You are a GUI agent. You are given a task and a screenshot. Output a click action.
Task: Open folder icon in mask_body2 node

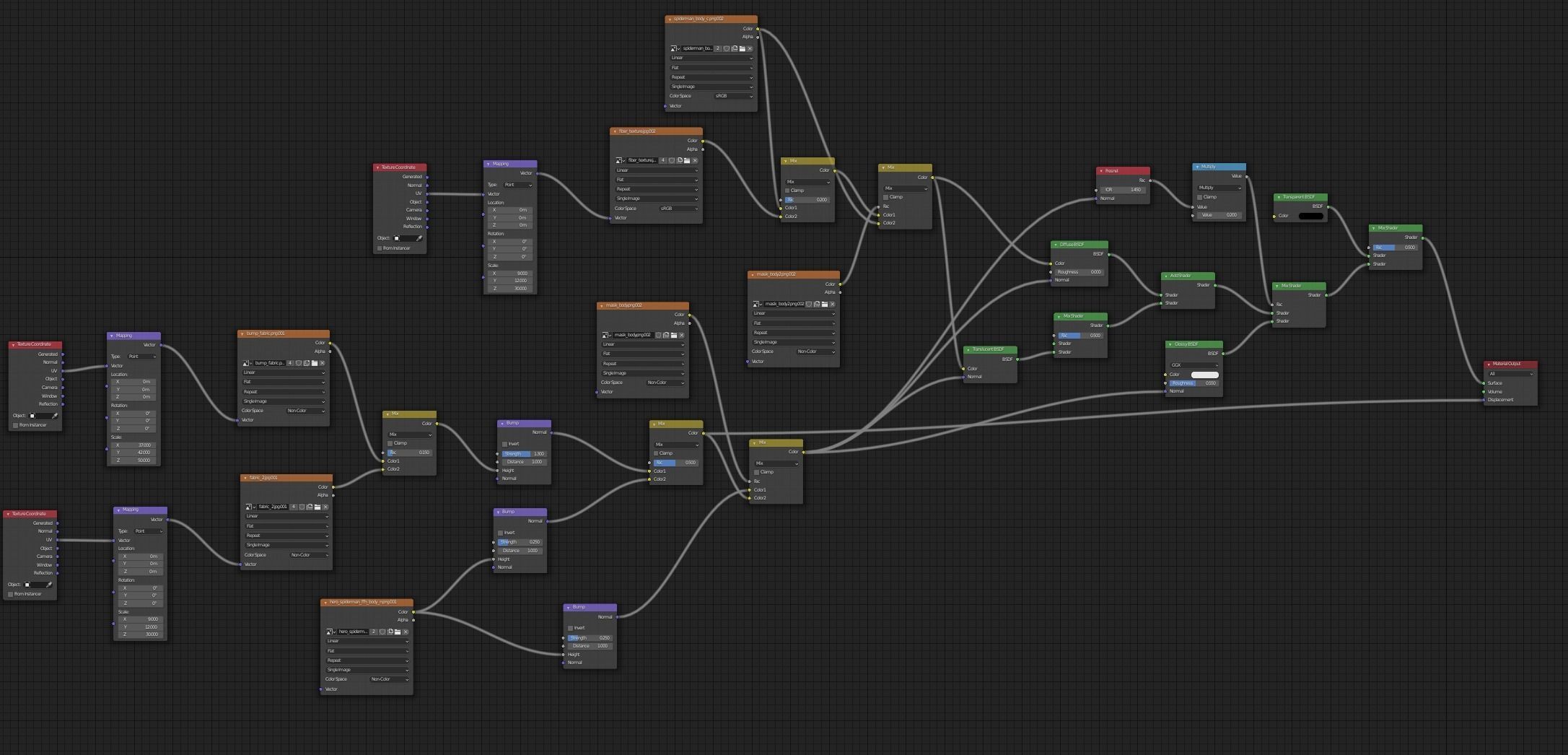[x=825, y=304]
